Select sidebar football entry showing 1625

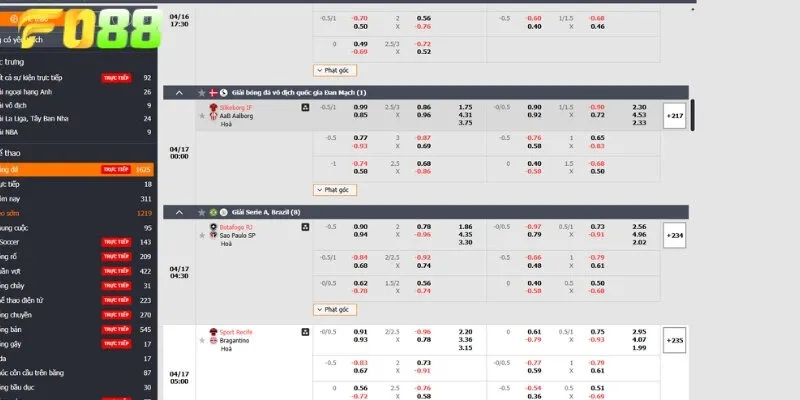pyautogui.click(x=77, y=169)
